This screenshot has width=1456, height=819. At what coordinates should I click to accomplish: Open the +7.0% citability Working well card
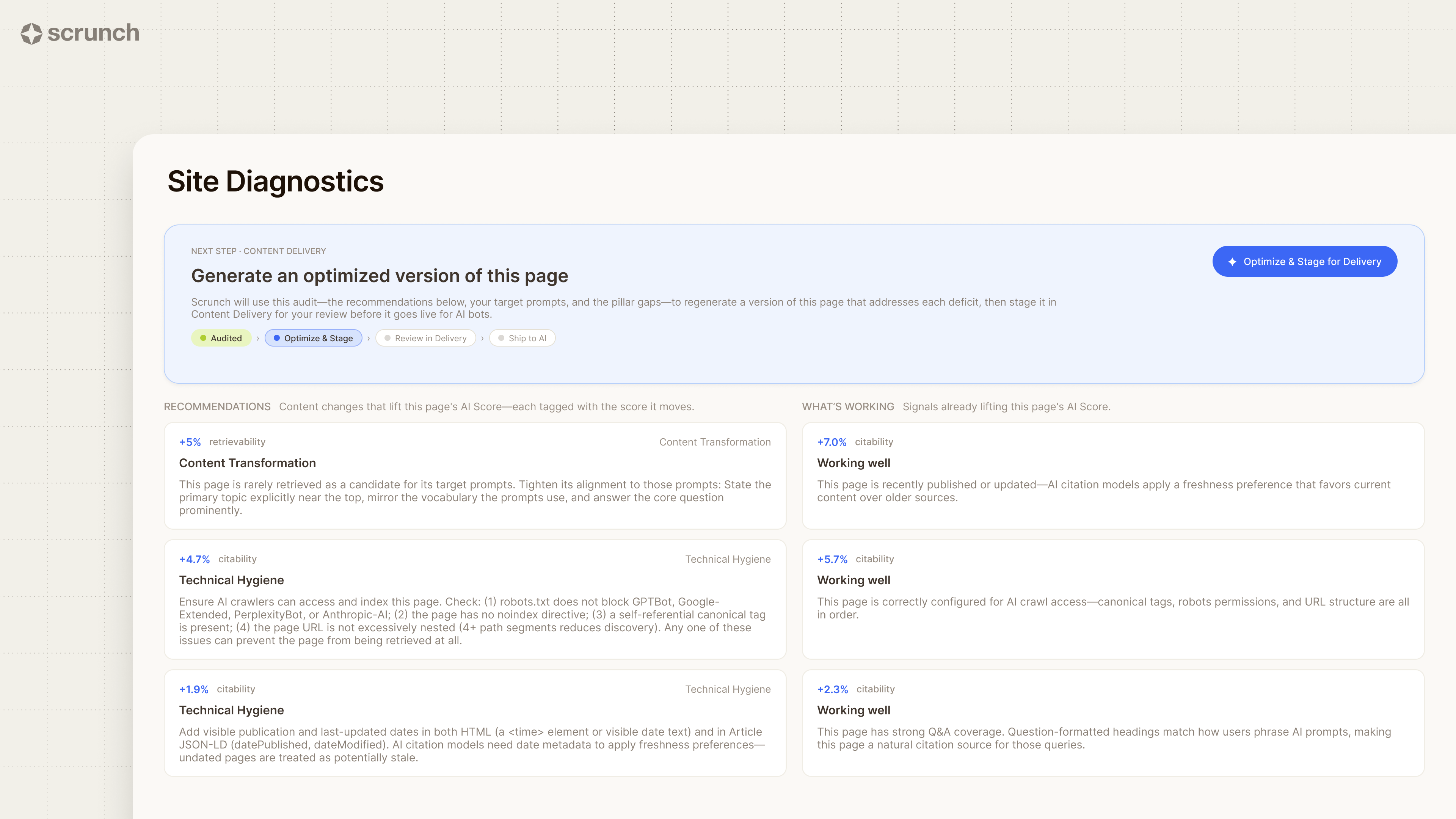(1113, 476)
